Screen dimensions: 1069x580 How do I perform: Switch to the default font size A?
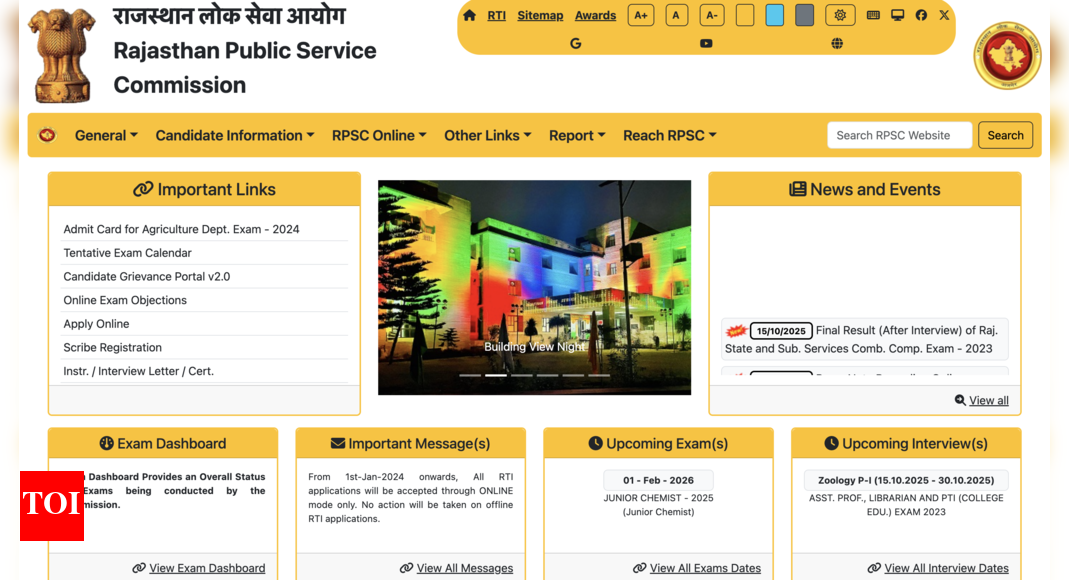[676, 15]
